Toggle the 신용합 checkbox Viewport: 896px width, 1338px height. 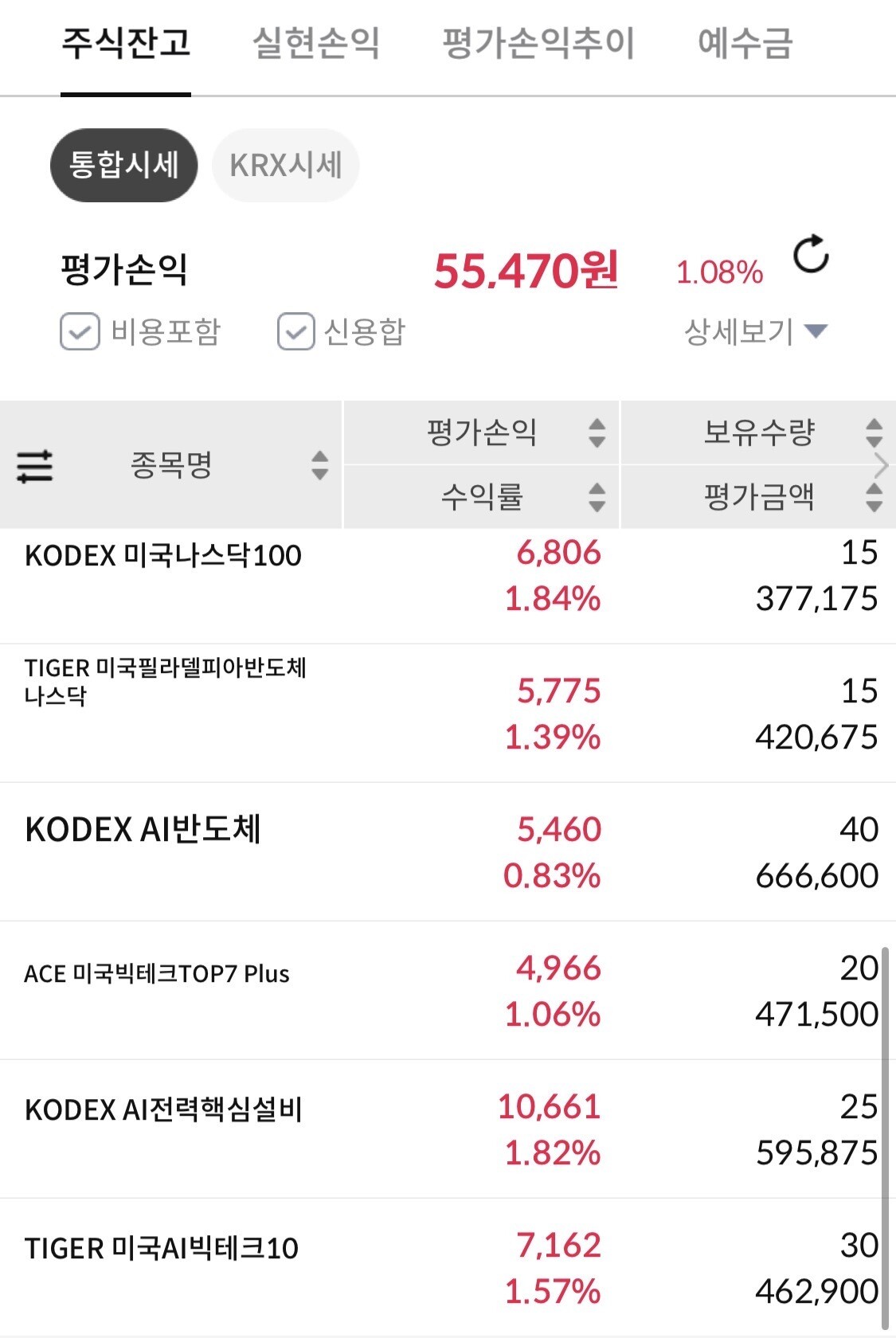[x=295, y=332]
